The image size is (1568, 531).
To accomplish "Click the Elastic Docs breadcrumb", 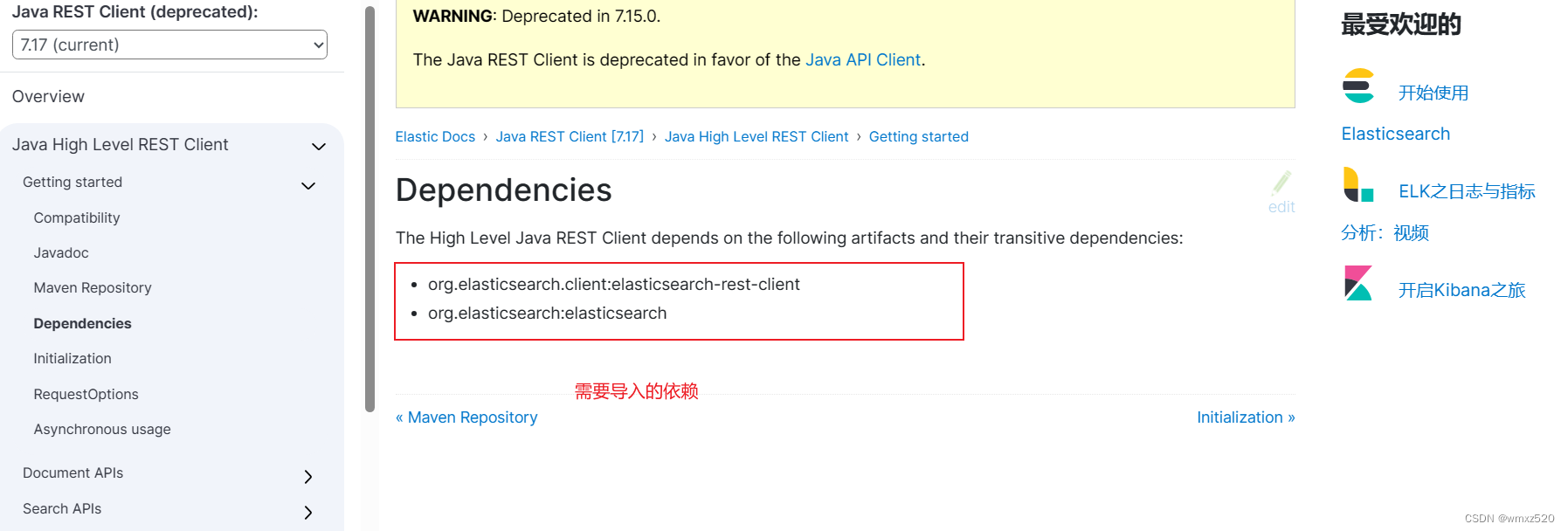I will 435,136.
